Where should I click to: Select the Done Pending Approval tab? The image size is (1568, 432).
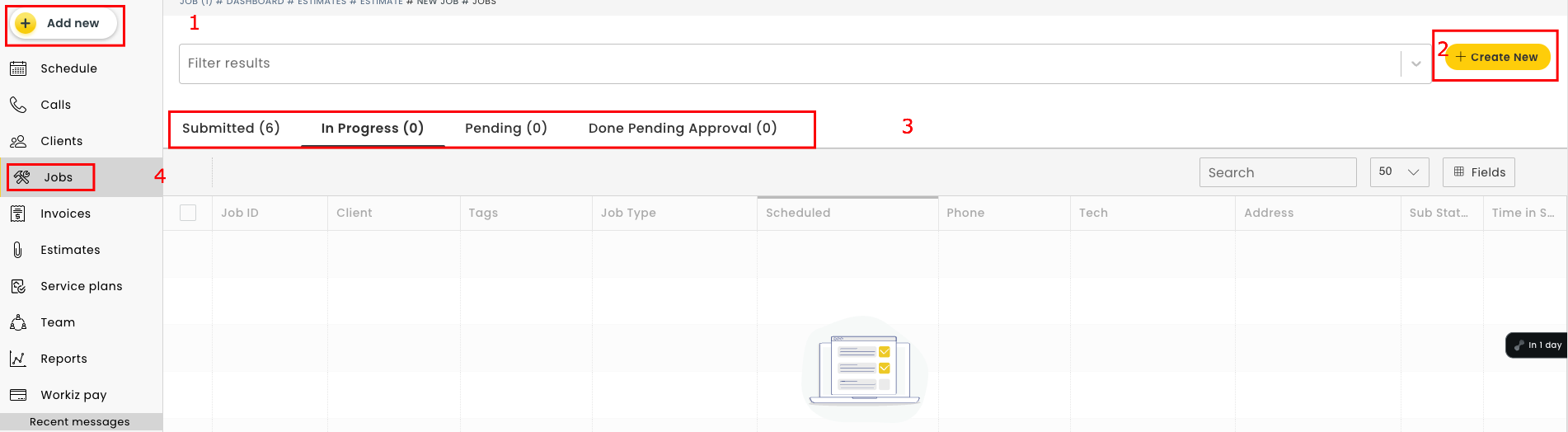click(682, 128)
